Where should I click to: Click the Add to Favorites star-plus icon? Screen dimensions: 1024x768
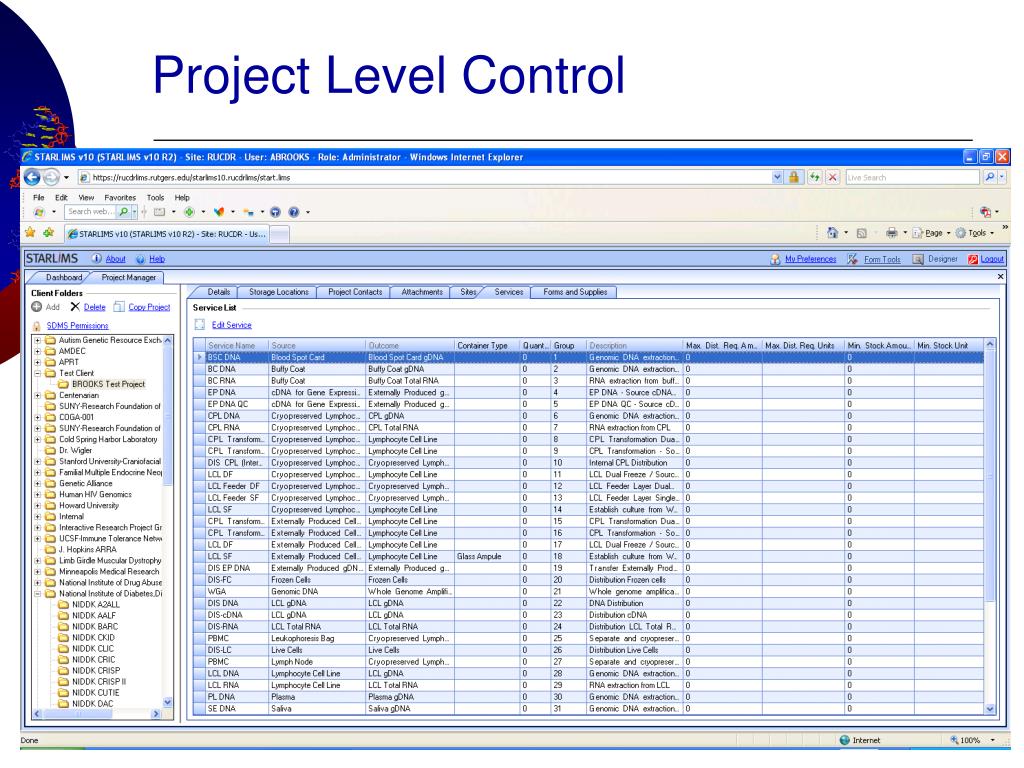[48, 232]
